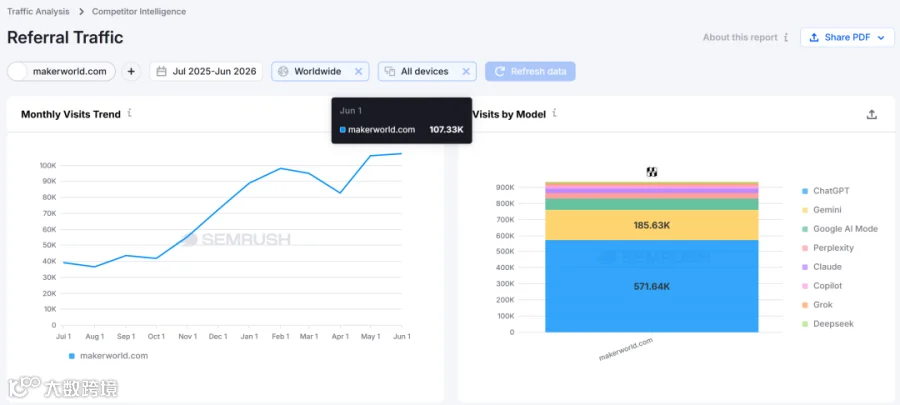The height and width of the screenshot is (405, 900).
Task: Click the makerworld.com label under the bar chart
Action: tap(626, 349)
